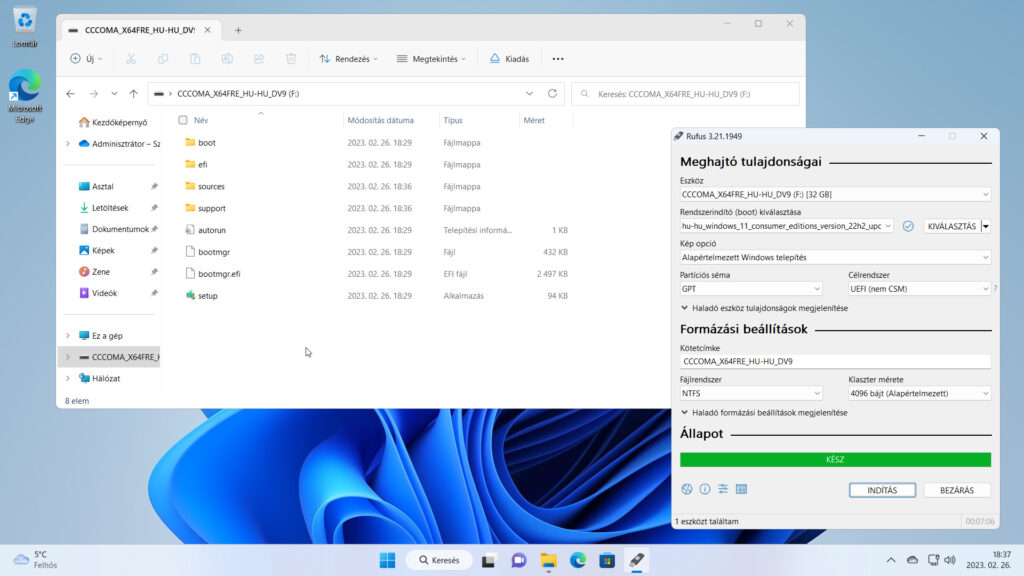The image size is (1024, 576).
Task: Open boot selection ISO dropdown
Action: [786, 226]
